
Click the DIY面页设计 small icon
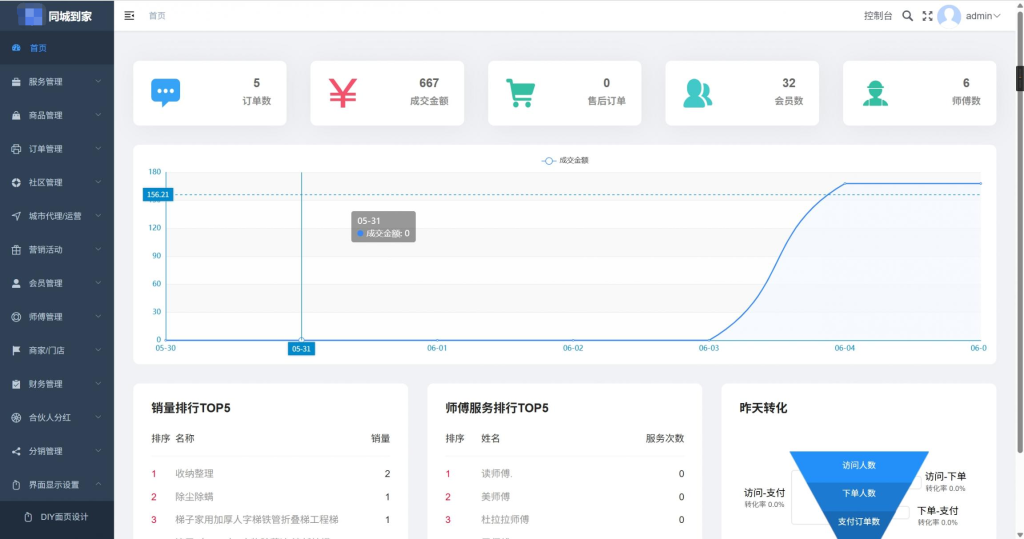(x=28, y=517)
